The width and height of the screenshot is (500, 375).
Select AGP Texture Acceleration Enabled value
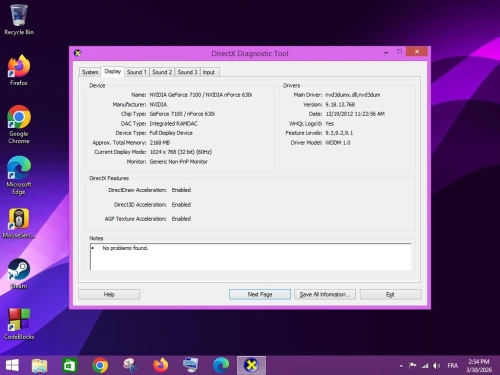pyautogui.click(x=181, y=219)
